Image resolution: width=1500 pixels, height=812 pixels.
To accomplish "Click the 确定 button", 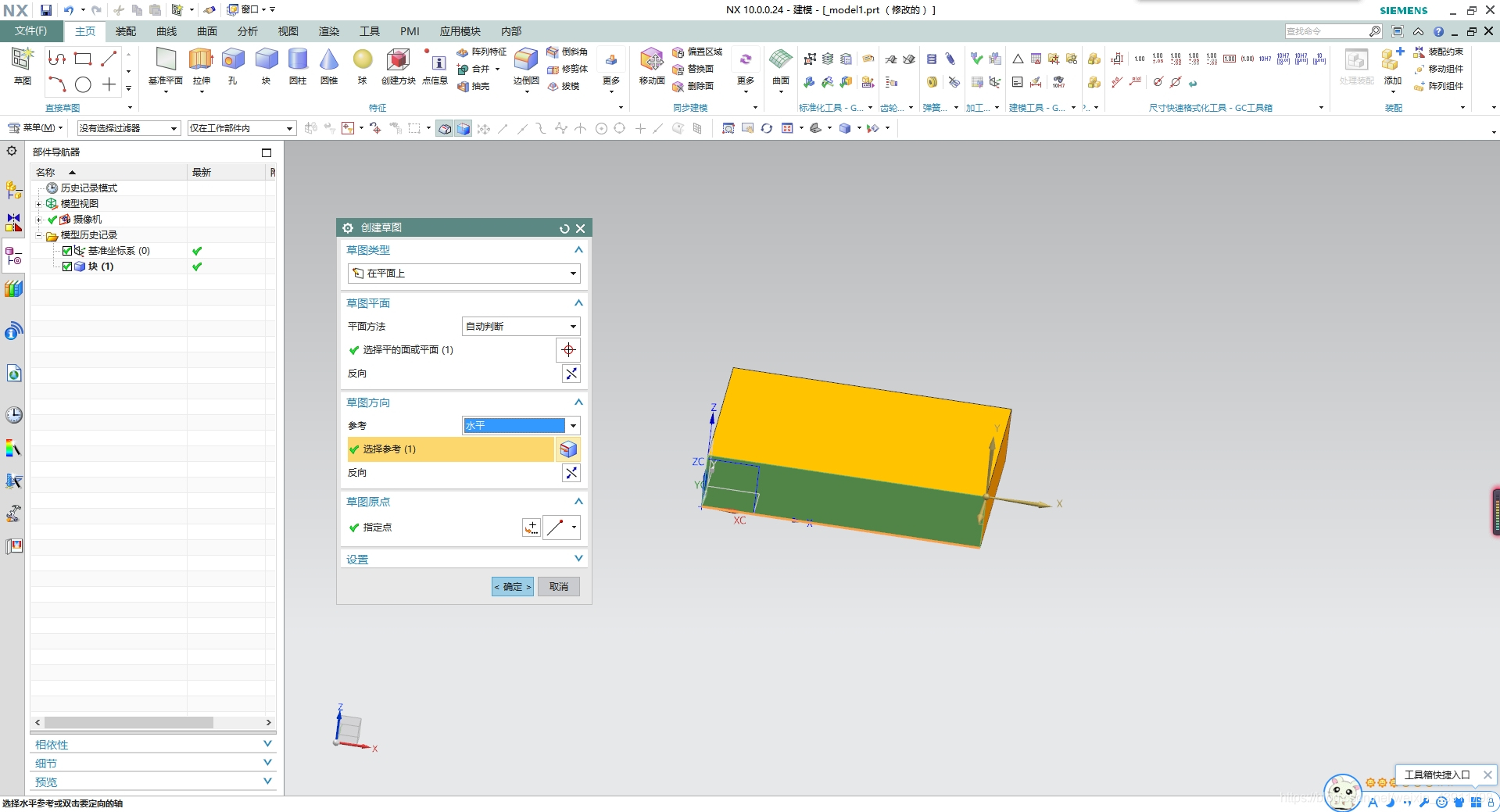I will click(512, 587).
